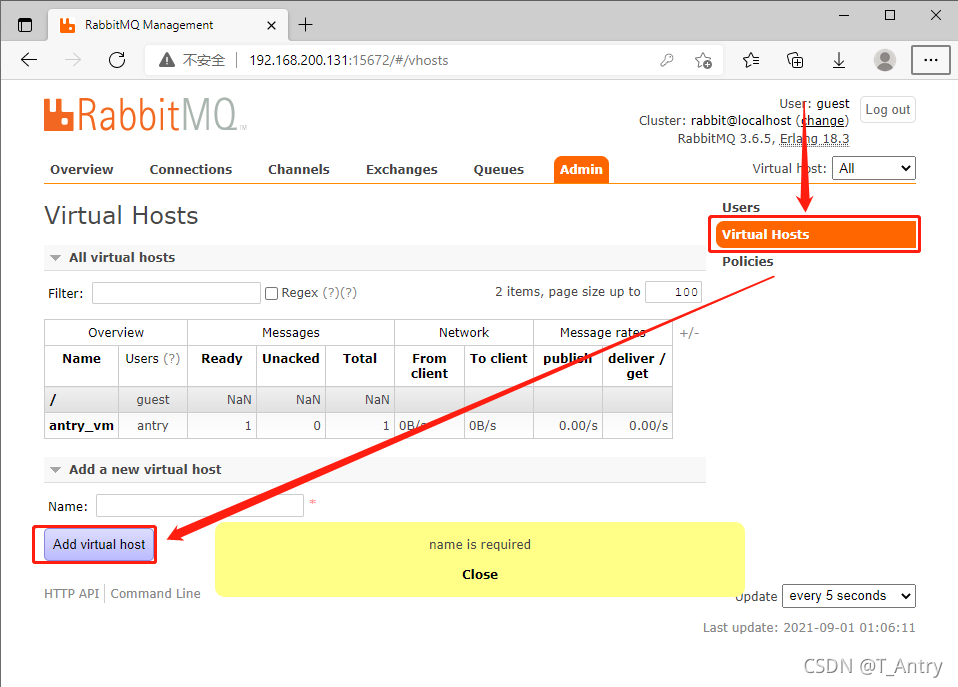Click the second Regex help question mark
958x687 pixels.
coord(348,293)
